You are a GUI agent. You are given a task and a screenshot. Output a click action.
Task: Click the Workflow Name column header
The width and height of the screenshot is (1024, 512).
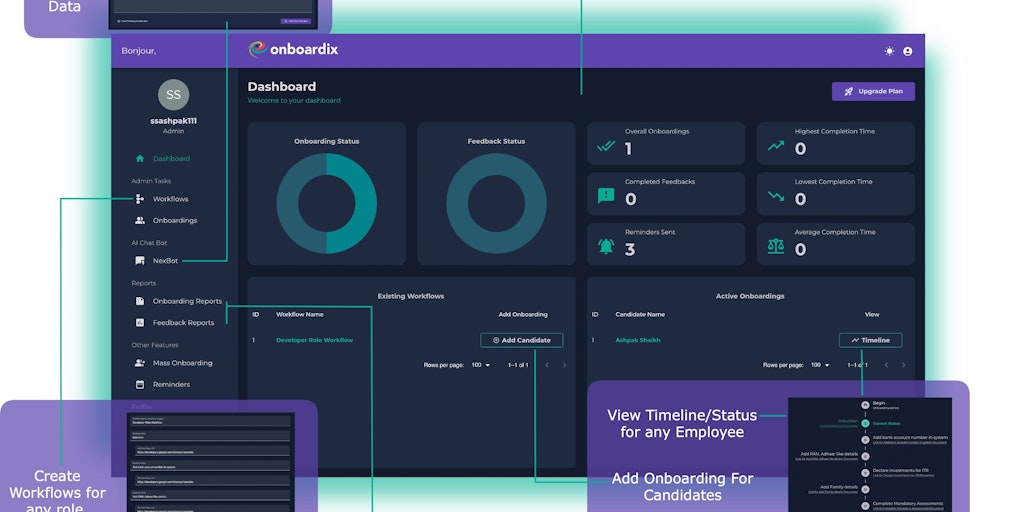(x=299, y=314)
